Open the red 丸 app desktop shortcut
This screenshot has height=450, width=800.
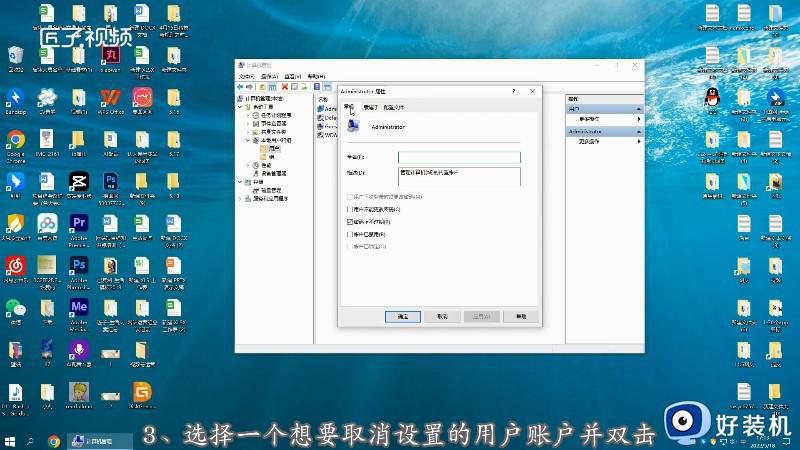[111, 59]
